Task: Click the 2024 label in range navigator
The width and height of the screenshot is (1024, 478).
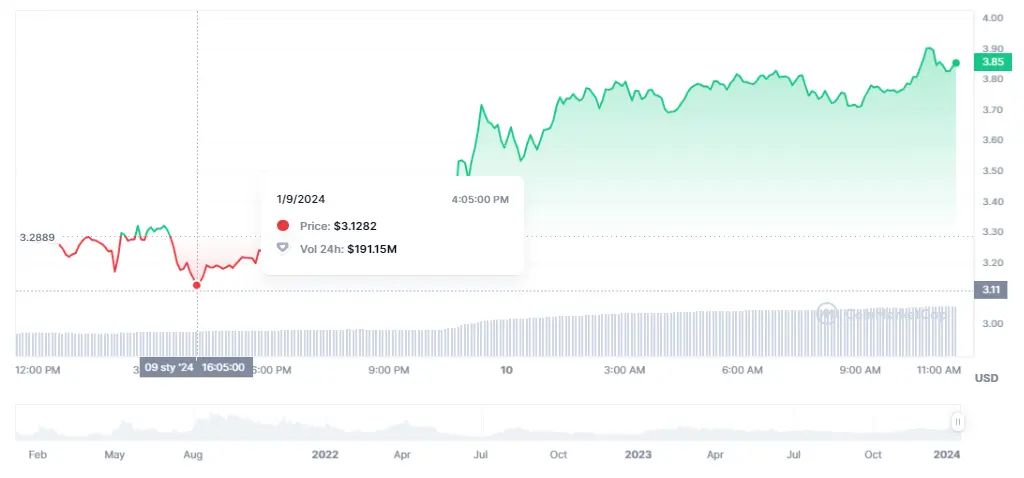Action: pos(946,454)
